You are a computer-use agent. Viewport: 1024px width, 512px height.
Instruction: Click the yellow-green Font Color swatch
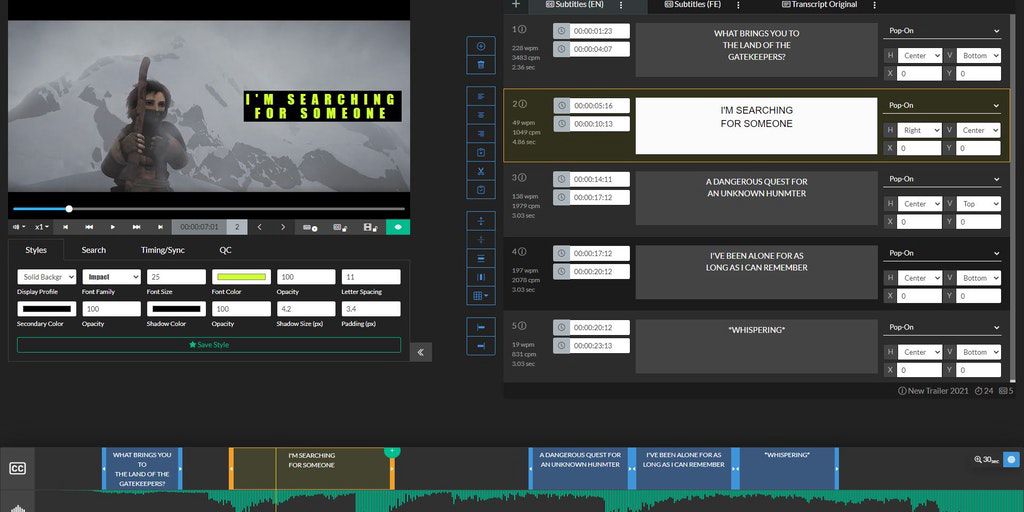(240, 277)
